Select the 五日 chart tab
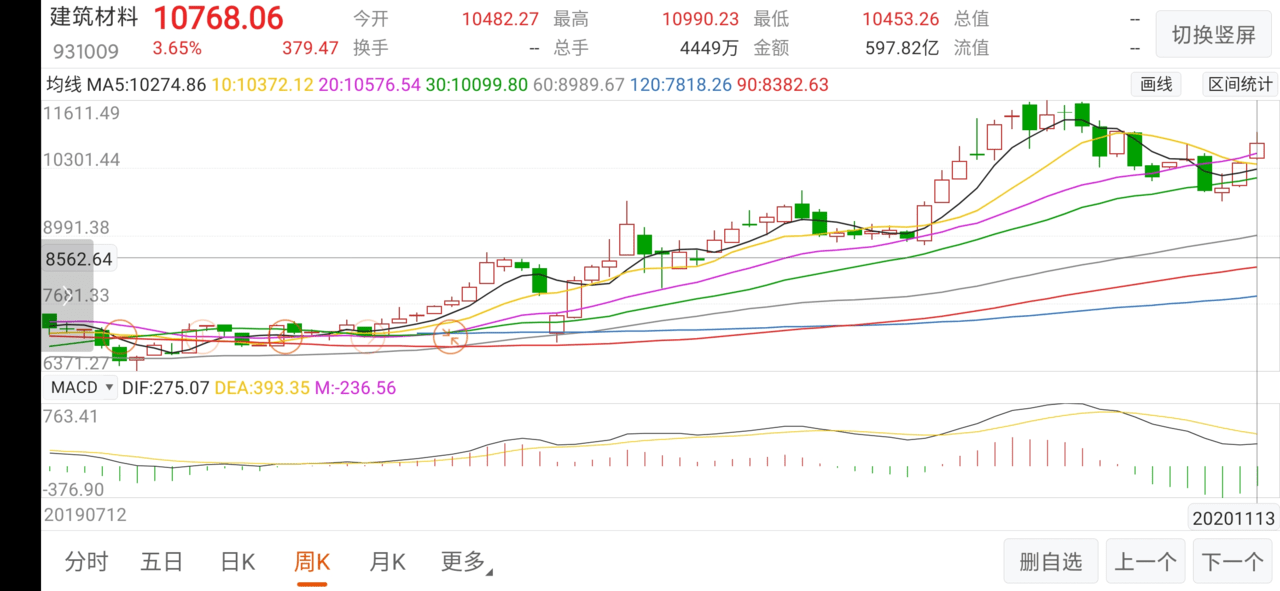1280x591 pixels. pos(161,562)
